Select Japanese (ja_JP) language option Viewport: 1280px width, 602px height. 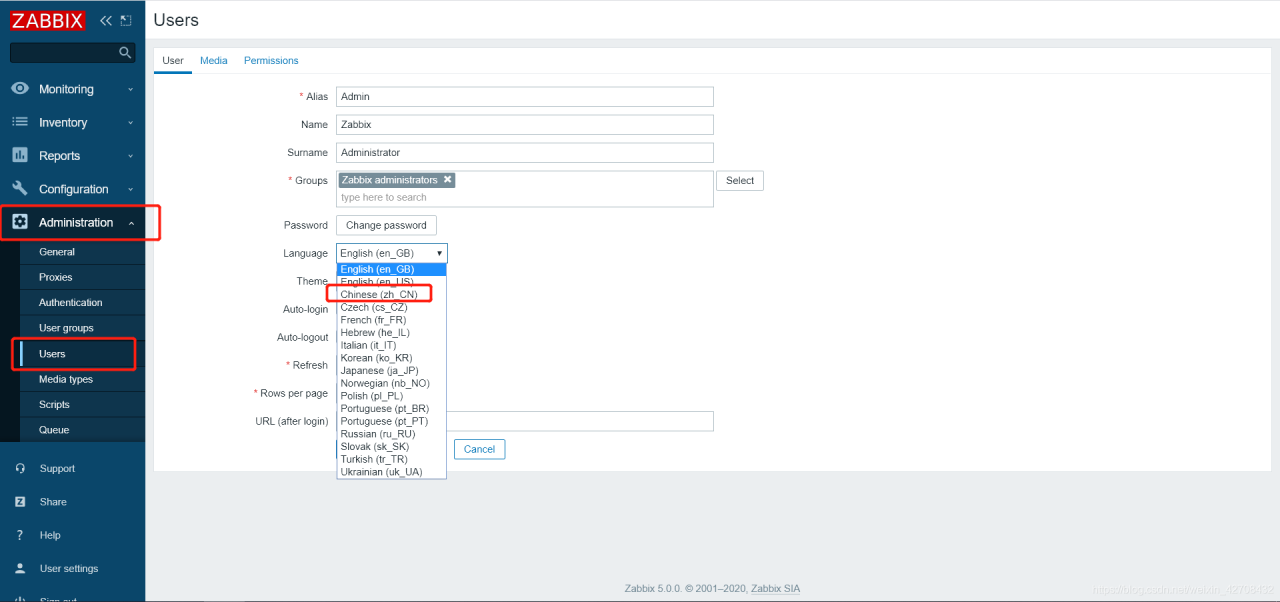[x=391, y=370]
